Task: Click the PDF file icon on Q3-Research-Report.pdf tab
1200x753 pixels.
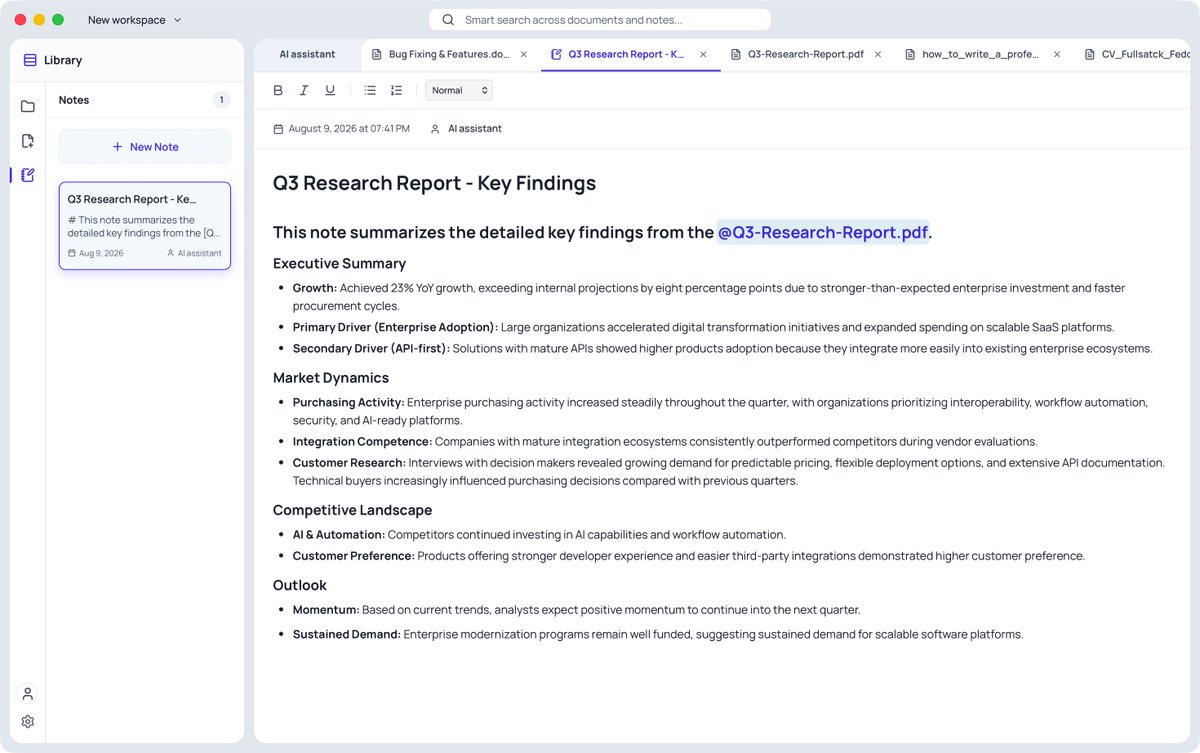Action: coord(736,54)
